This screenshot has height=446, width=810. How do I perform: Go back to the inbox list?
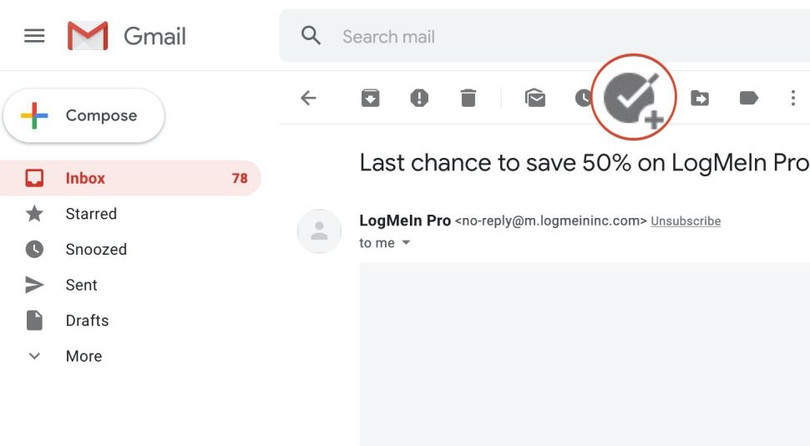pyautogui.click(x=308, y=98)
